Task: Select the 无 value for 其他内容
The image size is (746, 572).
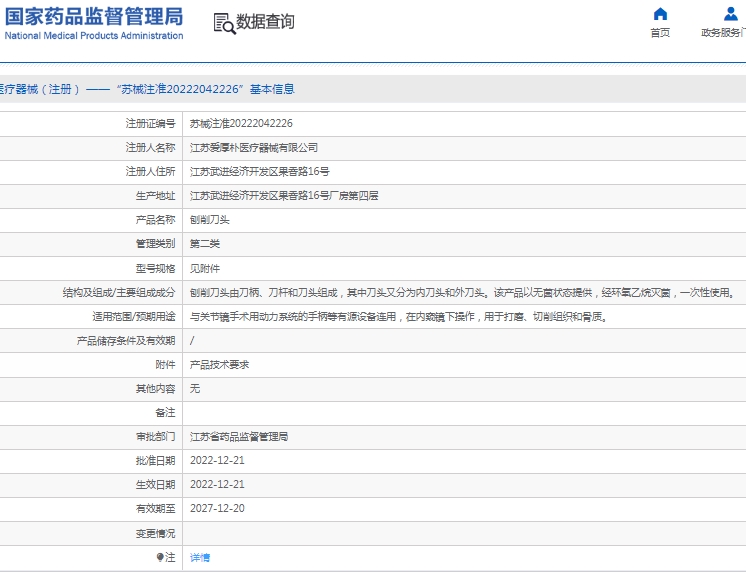Action: [x=195, y=388]
